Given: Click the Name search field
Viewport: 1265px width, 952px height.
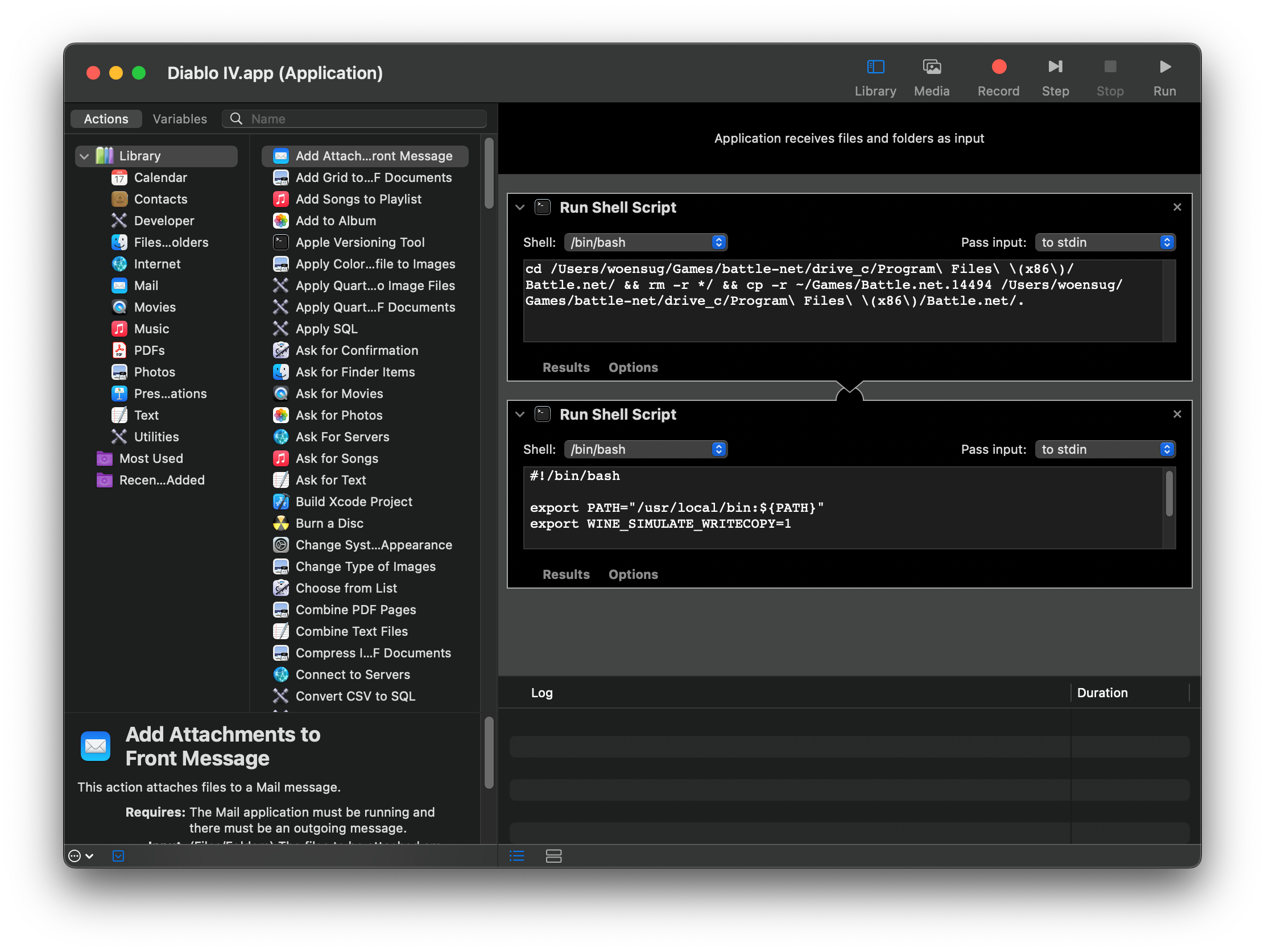Looking at the screenshot, I should (x=366, y=119).
